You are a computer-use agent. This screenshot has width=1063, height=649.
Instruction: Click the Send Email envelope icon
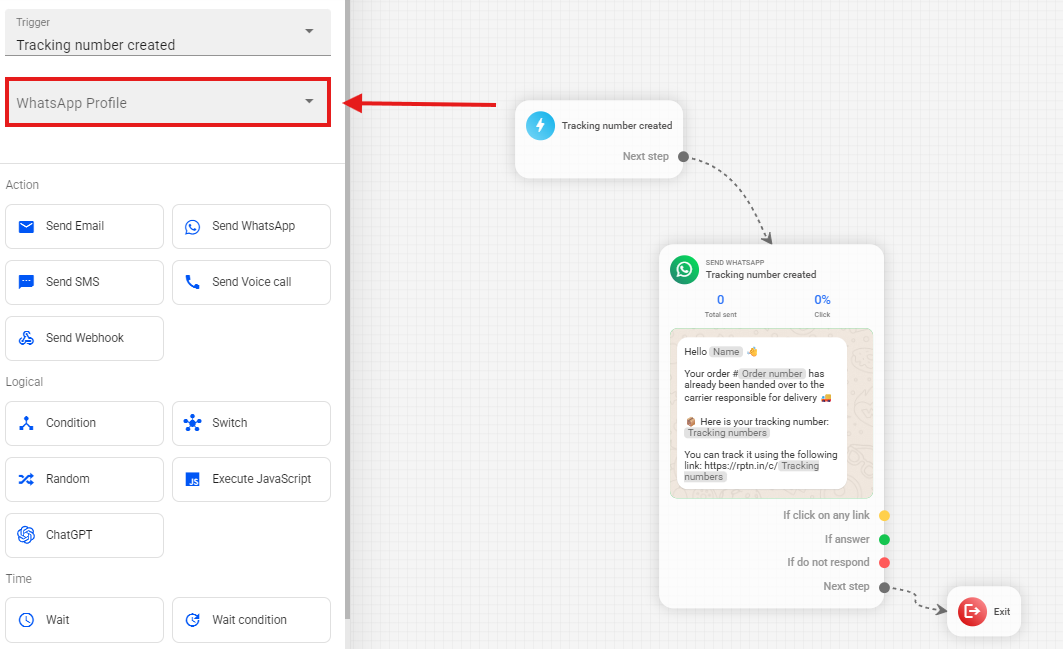click(x=27, y=227)
